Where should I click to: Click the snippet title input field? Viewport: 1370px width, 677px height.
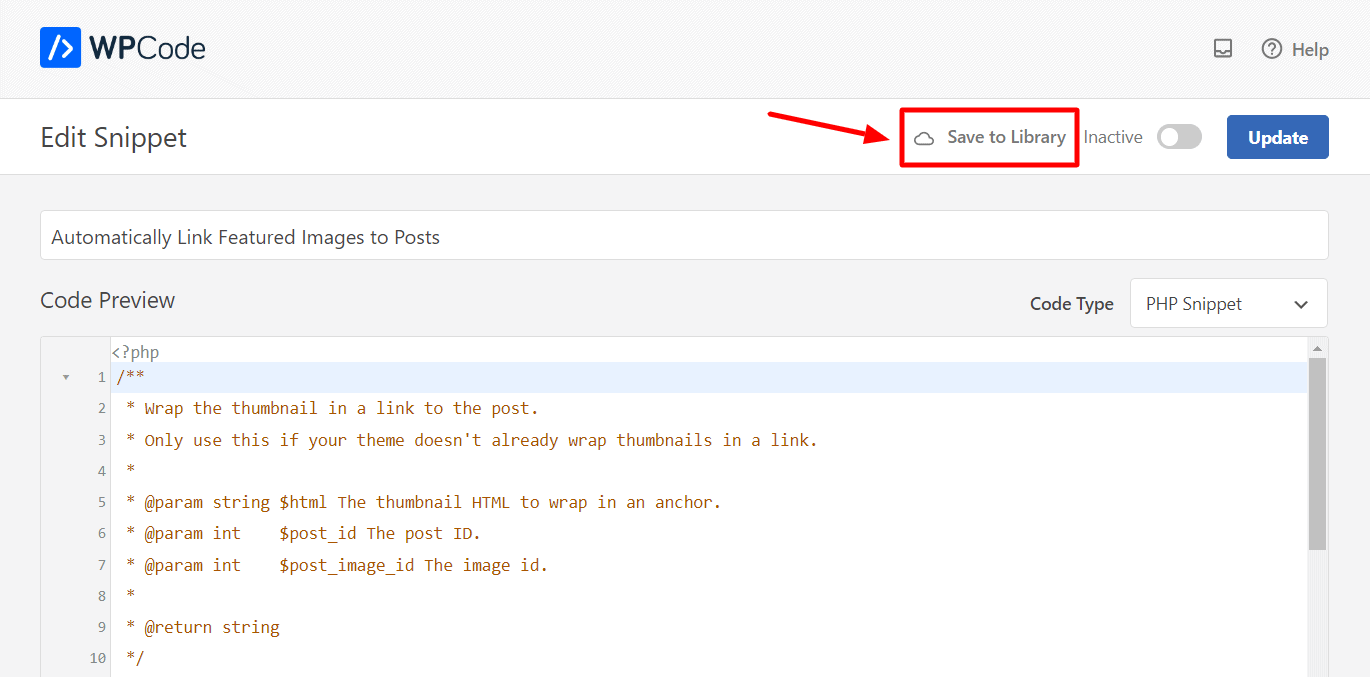[684, 236]
